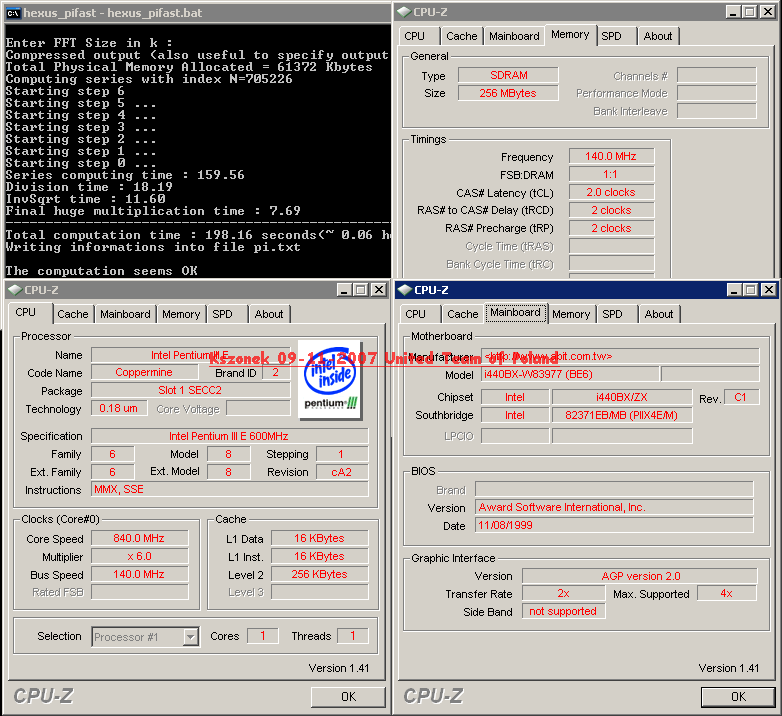Viewport: 782px width, 716px height.
Task: Click the memory Type field showing SDRAM
Action: 508,75
